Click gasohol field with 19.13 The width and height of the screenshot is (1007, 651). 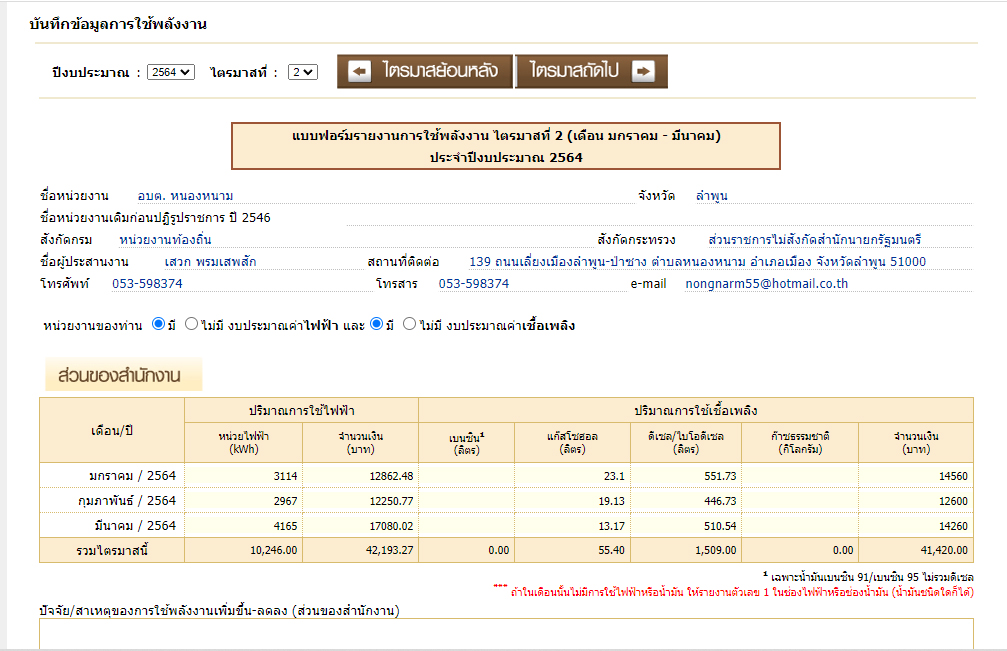(572, 501)
